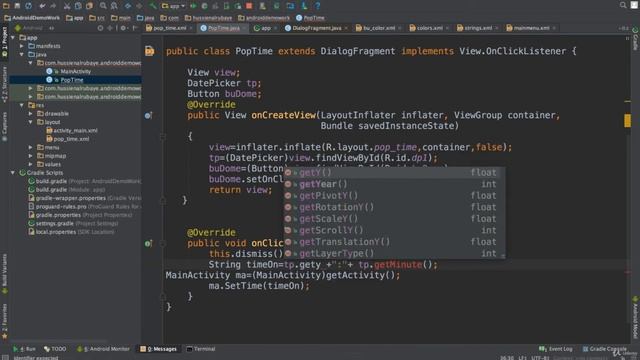
Task: Open the app run configuration dropdown
Action: click(173, 6)
